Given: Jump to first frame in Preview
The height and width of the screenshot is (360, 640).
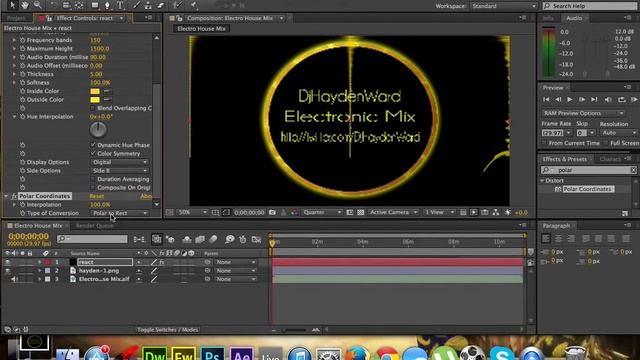Looking at the screenshot, I should point(546,99).
